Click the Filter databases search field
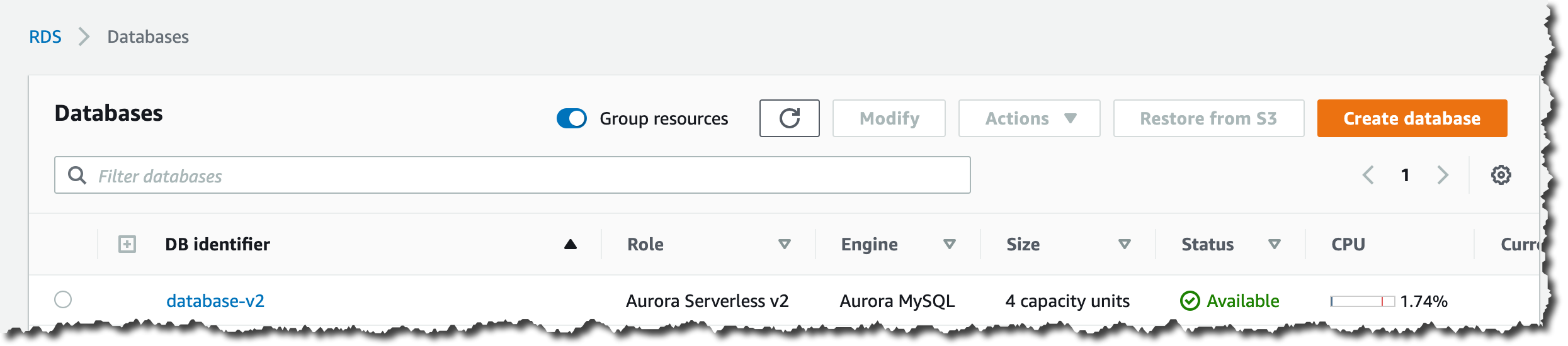Screen dimensions: 1568x346 [529, 176]
